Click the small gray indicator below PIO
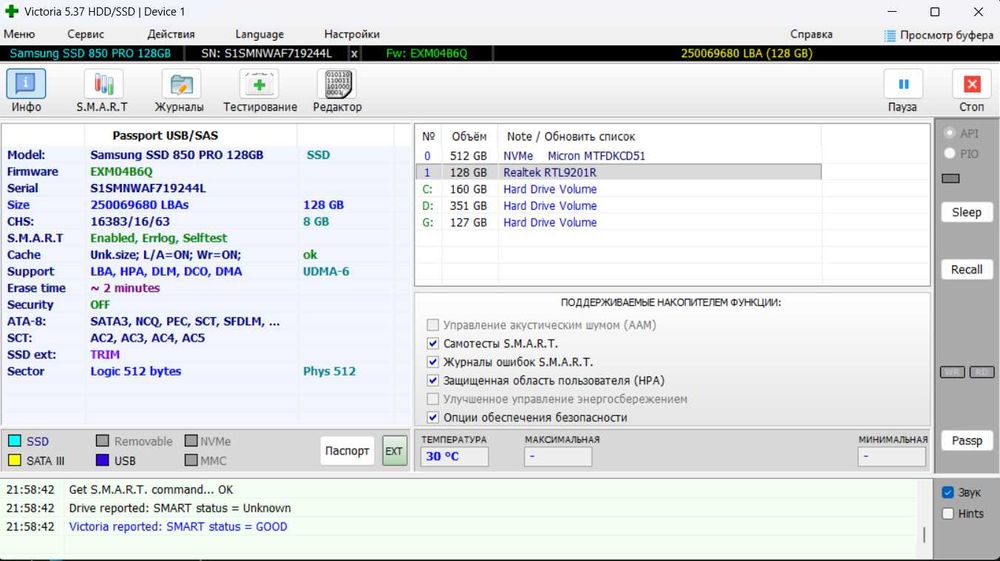This screenshot has height=561, width=1000. click(x=950, y=178)
